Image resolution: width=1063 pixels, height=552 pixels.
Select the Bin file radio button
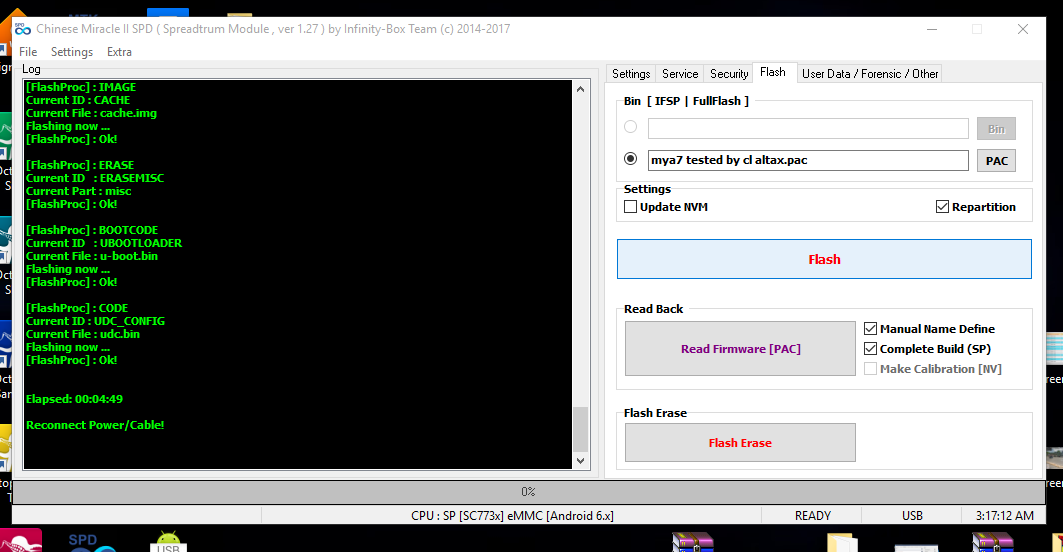pyautogui.click(x=630, y=127)
